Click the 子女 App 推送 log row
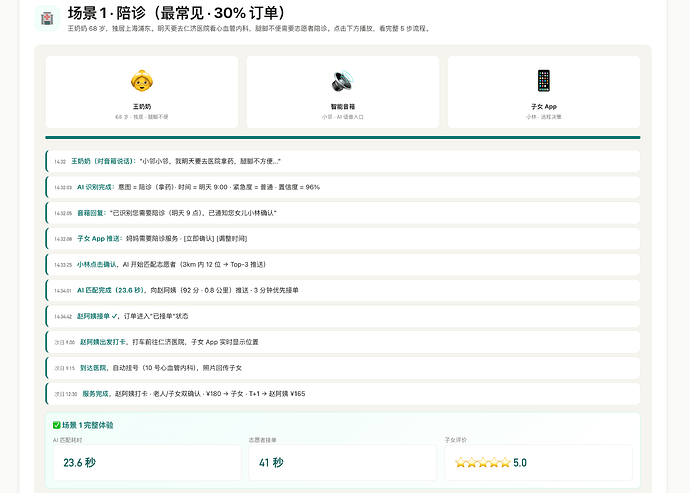This screenshot has height=493, width=690. click(343, 239)
